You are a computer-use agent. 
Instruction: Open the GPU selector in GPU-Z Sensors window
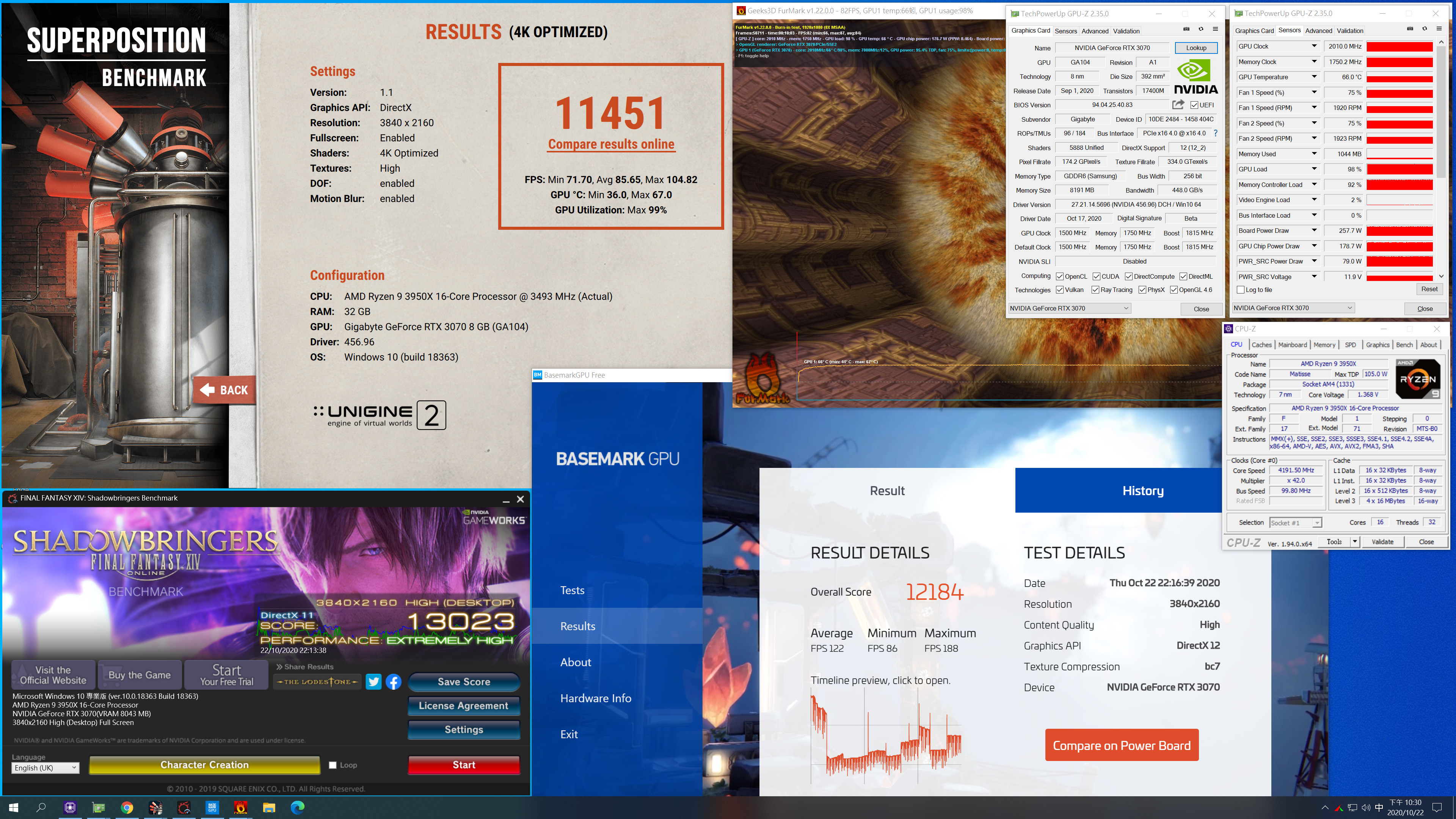(1293, 308)
